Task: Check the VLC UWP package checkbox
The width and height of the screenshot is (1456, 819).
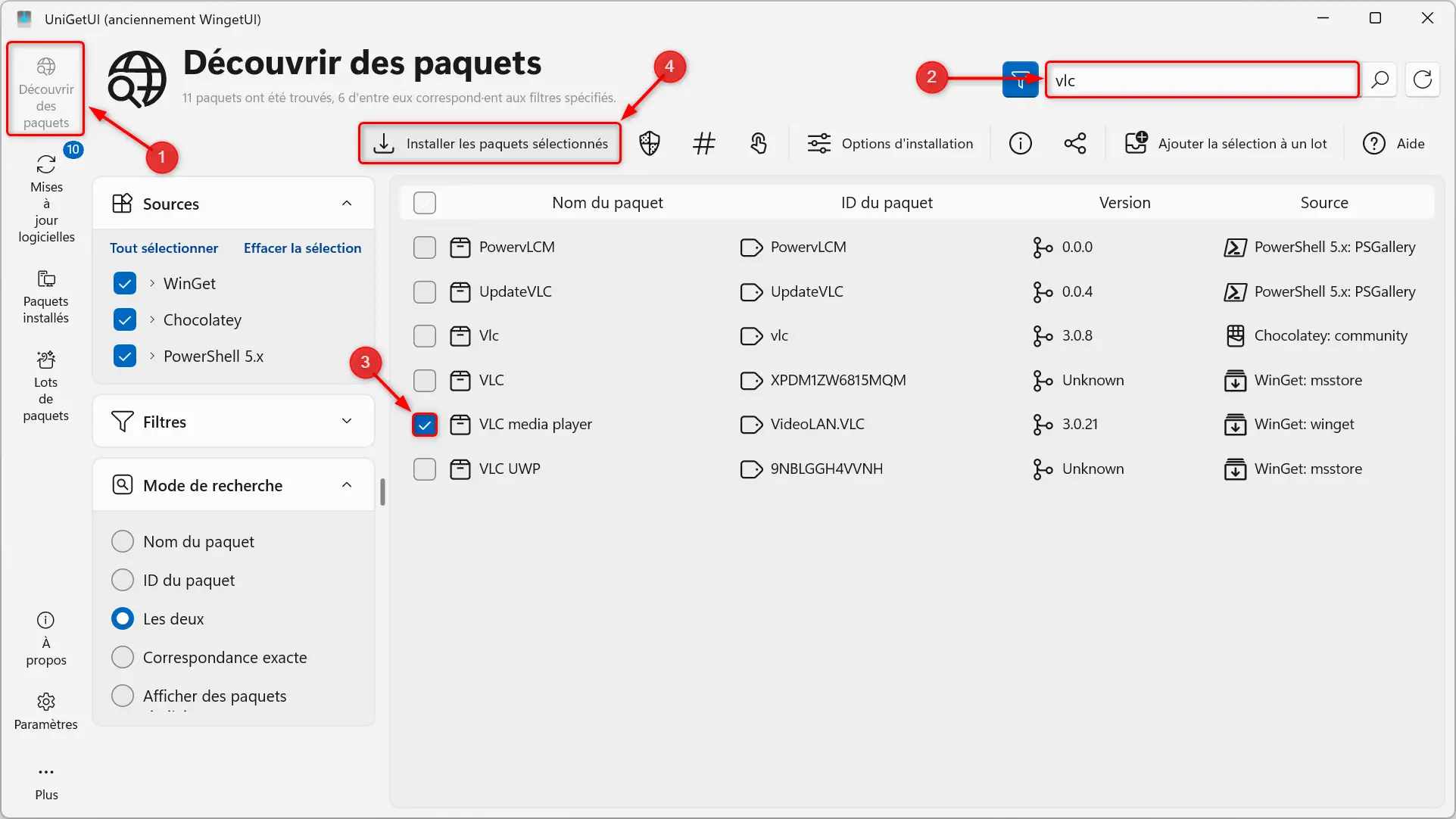Action: [425, 469]
